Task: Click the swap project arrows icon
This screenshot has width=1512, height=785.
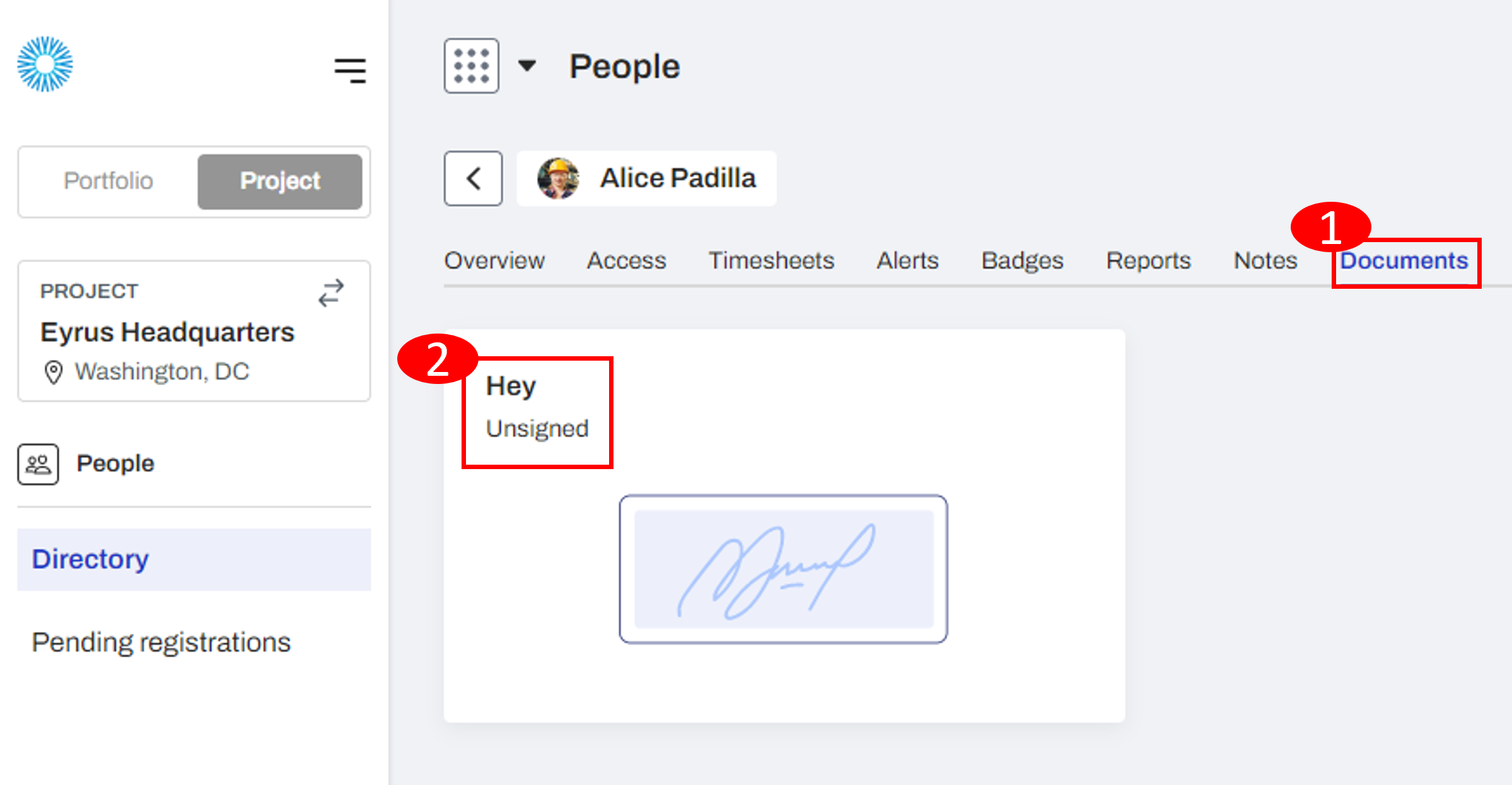Action: [x=331, y=293]
